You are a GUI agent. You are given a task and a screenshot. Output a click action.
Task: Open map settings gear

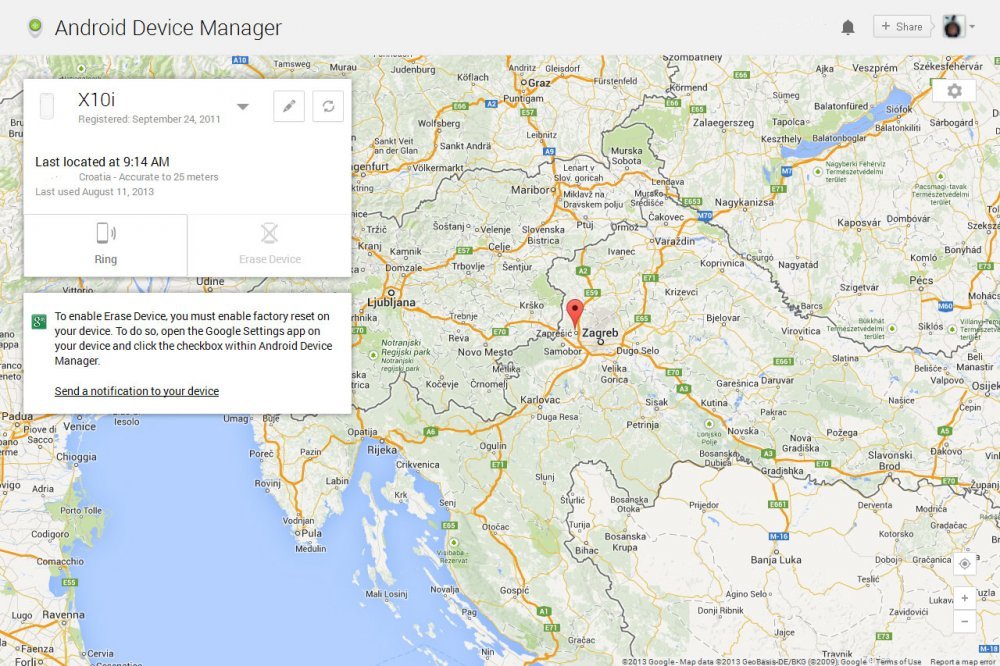coord(954,91)
